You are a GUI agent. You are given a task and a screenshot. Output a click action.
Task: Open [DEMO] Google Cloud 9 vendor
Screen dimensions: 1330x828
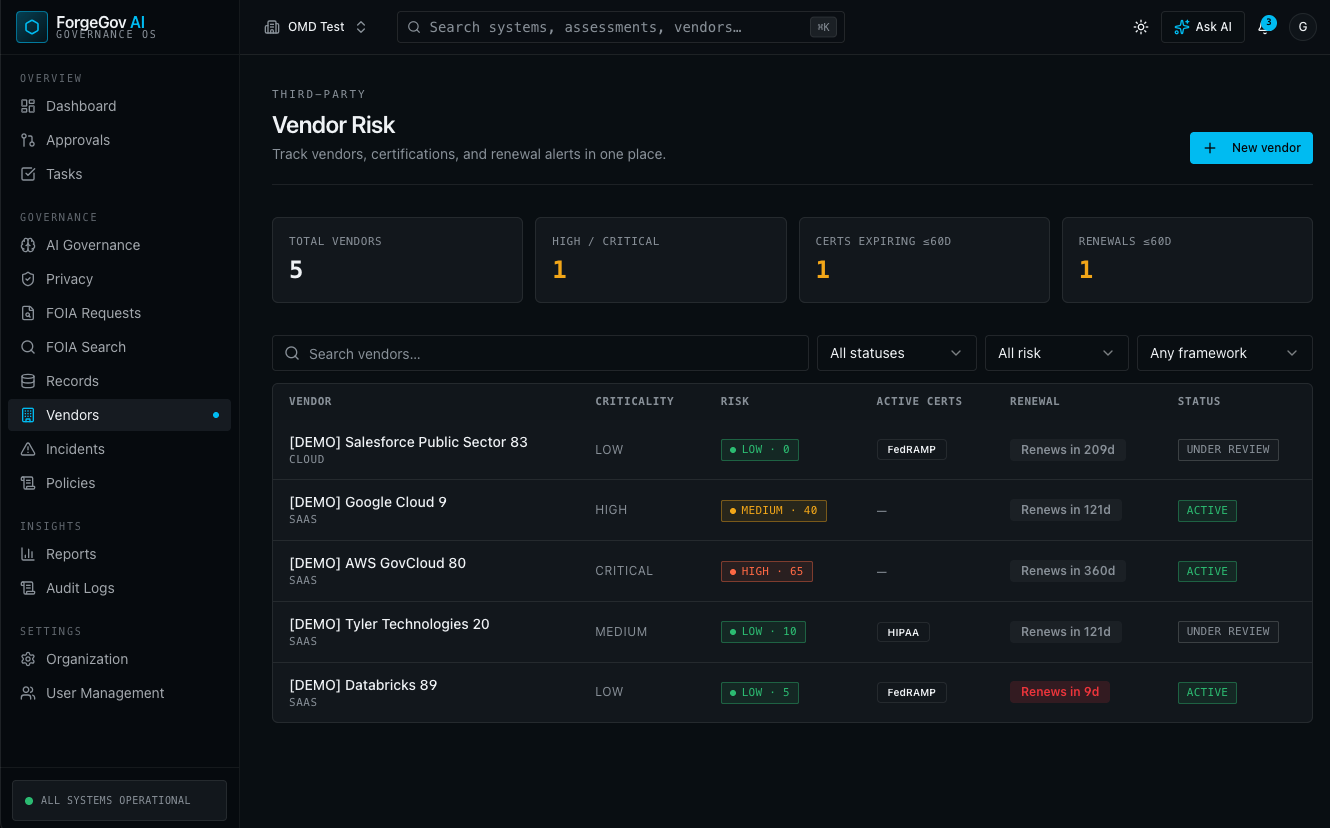[368, 502]
